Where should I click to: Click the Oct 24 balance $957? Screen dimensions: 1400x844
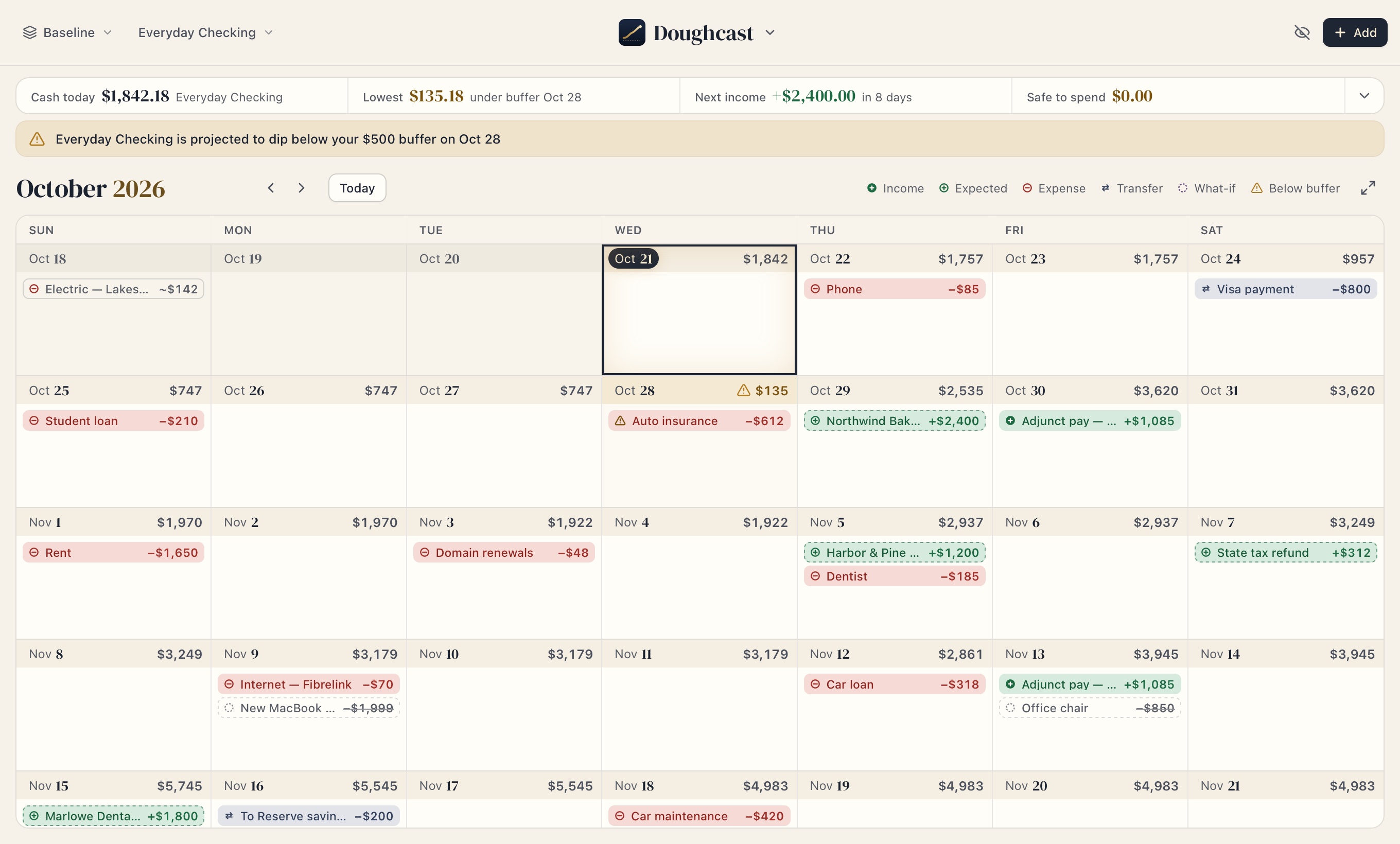1358,259
